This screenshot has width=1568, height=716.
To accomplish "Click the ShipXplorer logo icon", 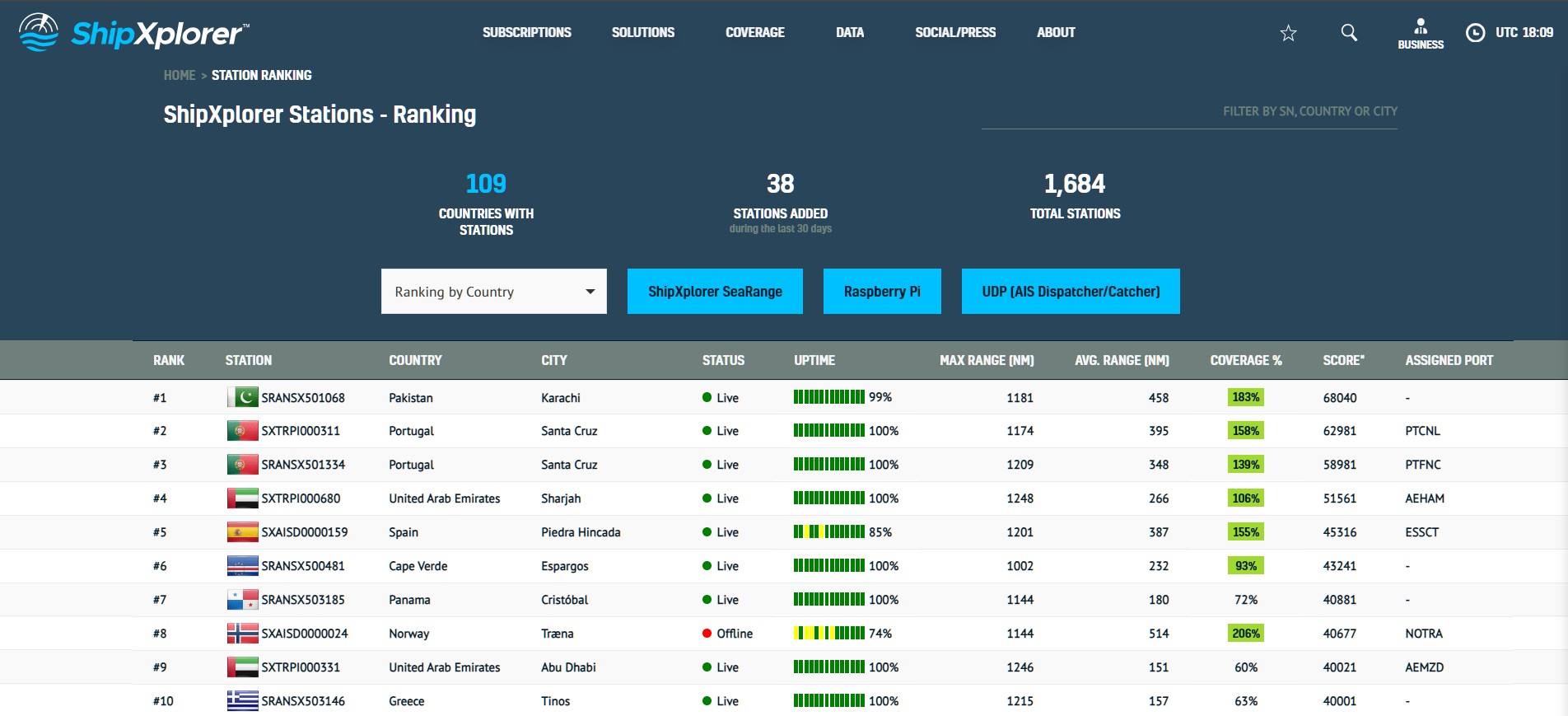I will coord(39,33).
